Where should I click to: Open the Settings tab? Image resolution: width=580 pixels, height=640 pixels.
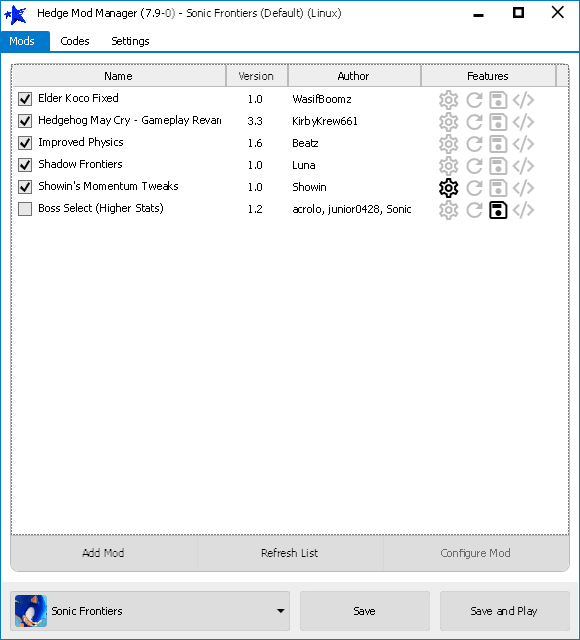[x=130, y=41]
